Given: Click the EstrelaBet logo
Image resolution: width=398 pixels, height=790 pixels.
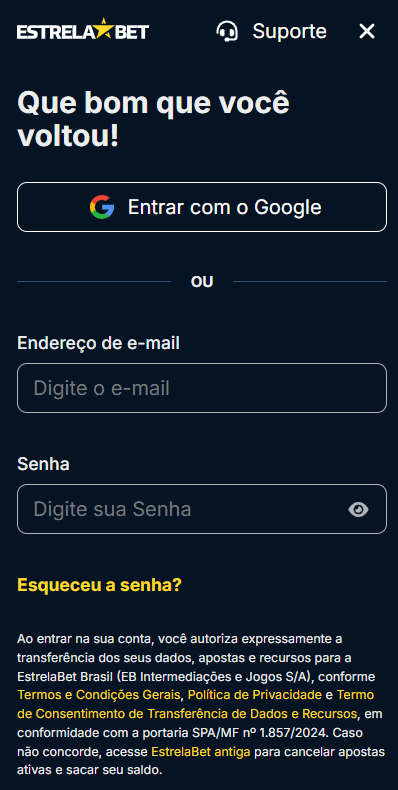Looking at the screenshot, I should point(83,30).
